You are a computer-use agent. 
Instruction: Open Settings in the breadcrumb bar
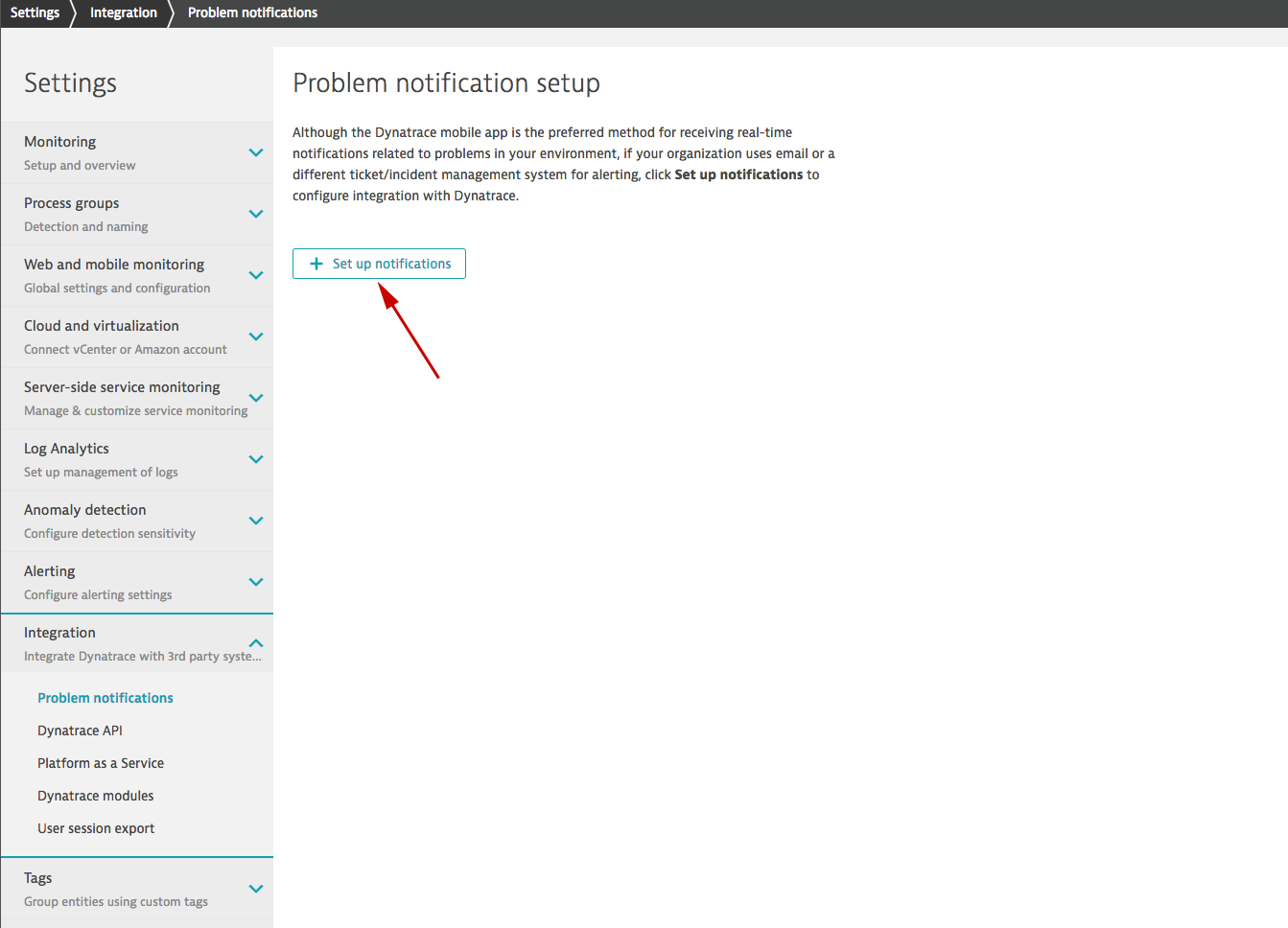[35, 12]
